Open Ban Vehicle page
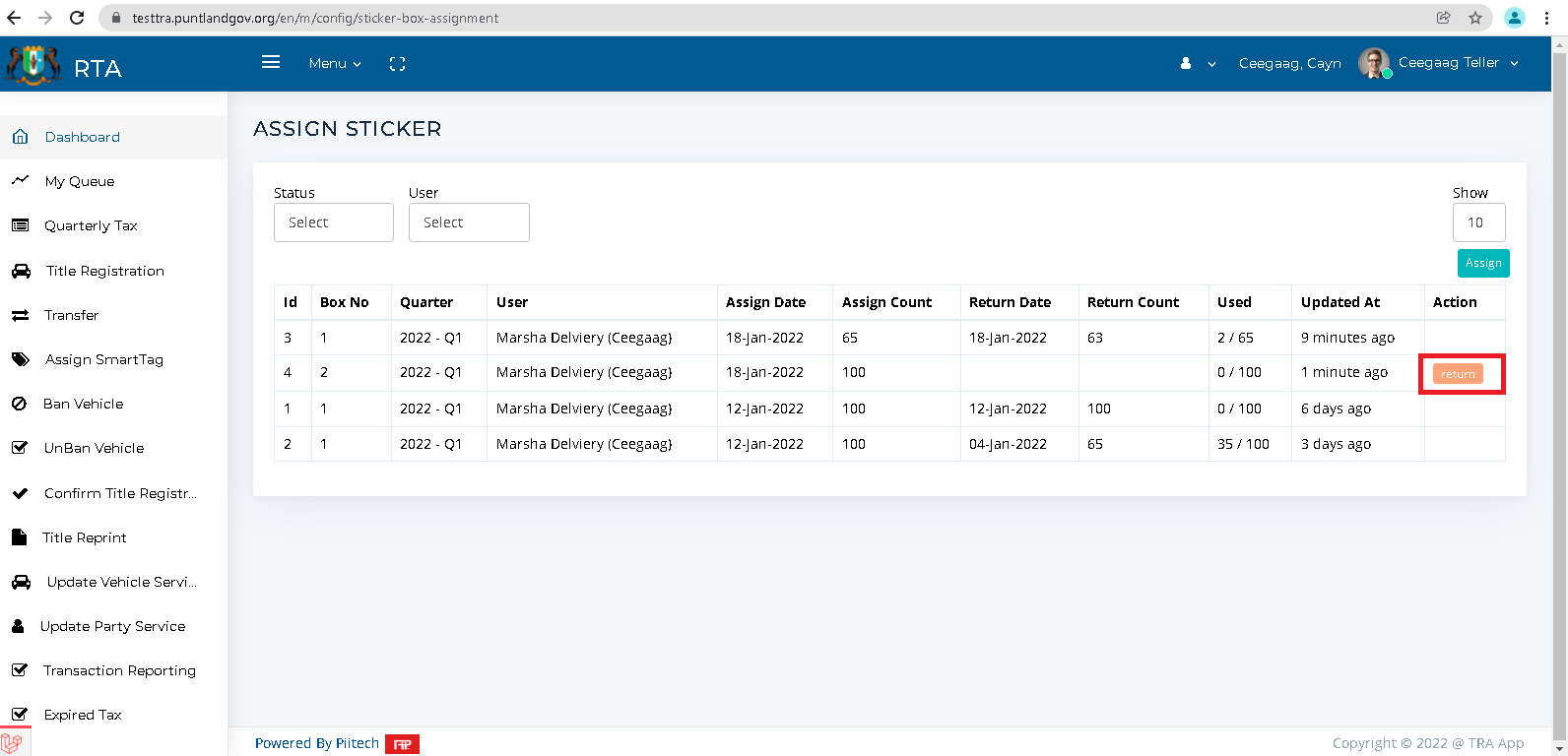This screenshot has width=1568, height=756. 83,404
